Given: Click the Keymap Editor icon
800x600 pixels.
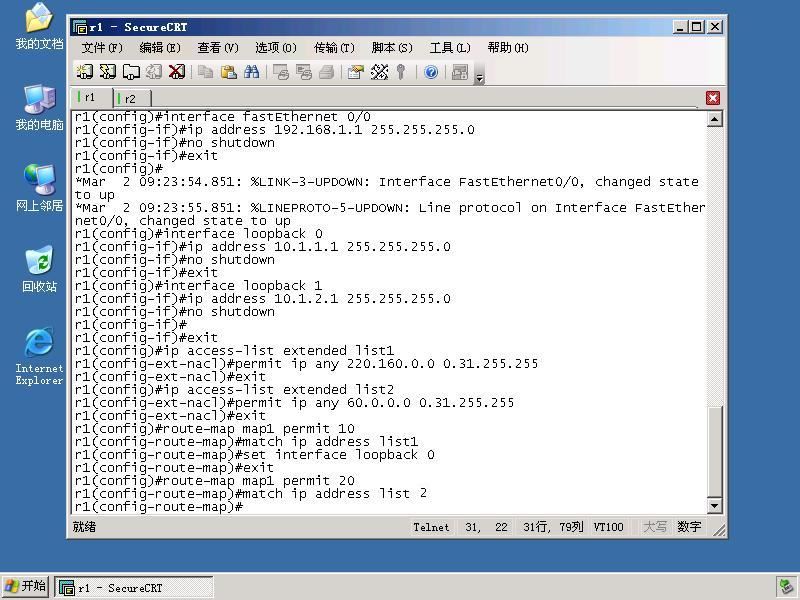Looking at the screenshot, I should coord(379,72).
